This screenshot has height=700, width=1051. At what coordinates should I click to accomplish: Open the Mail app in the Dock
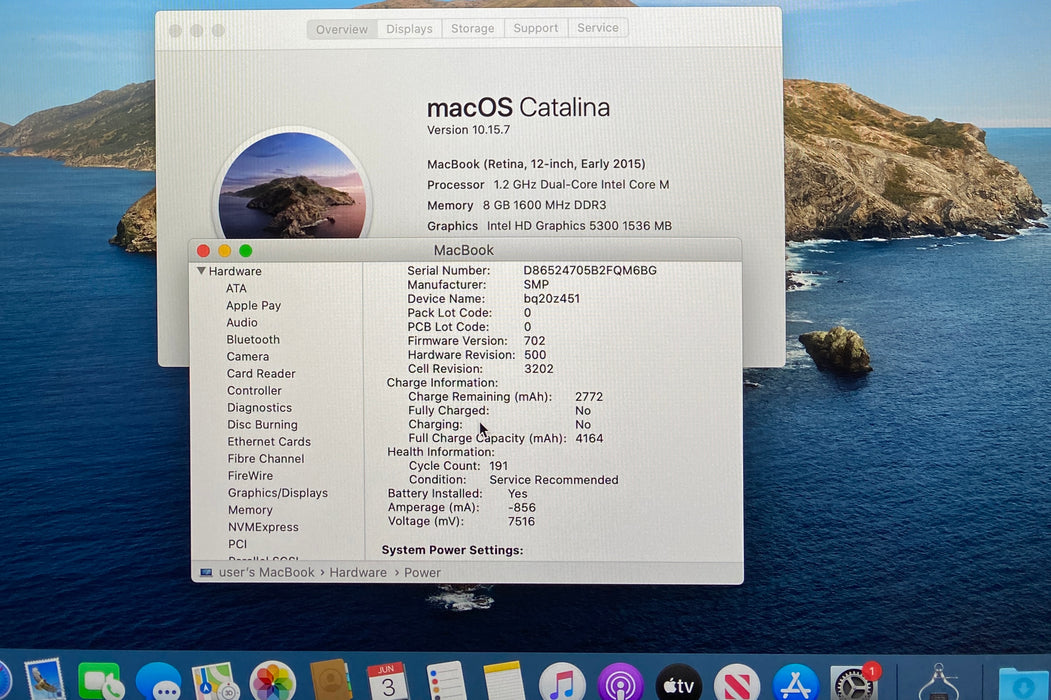[x=45, y=680]
